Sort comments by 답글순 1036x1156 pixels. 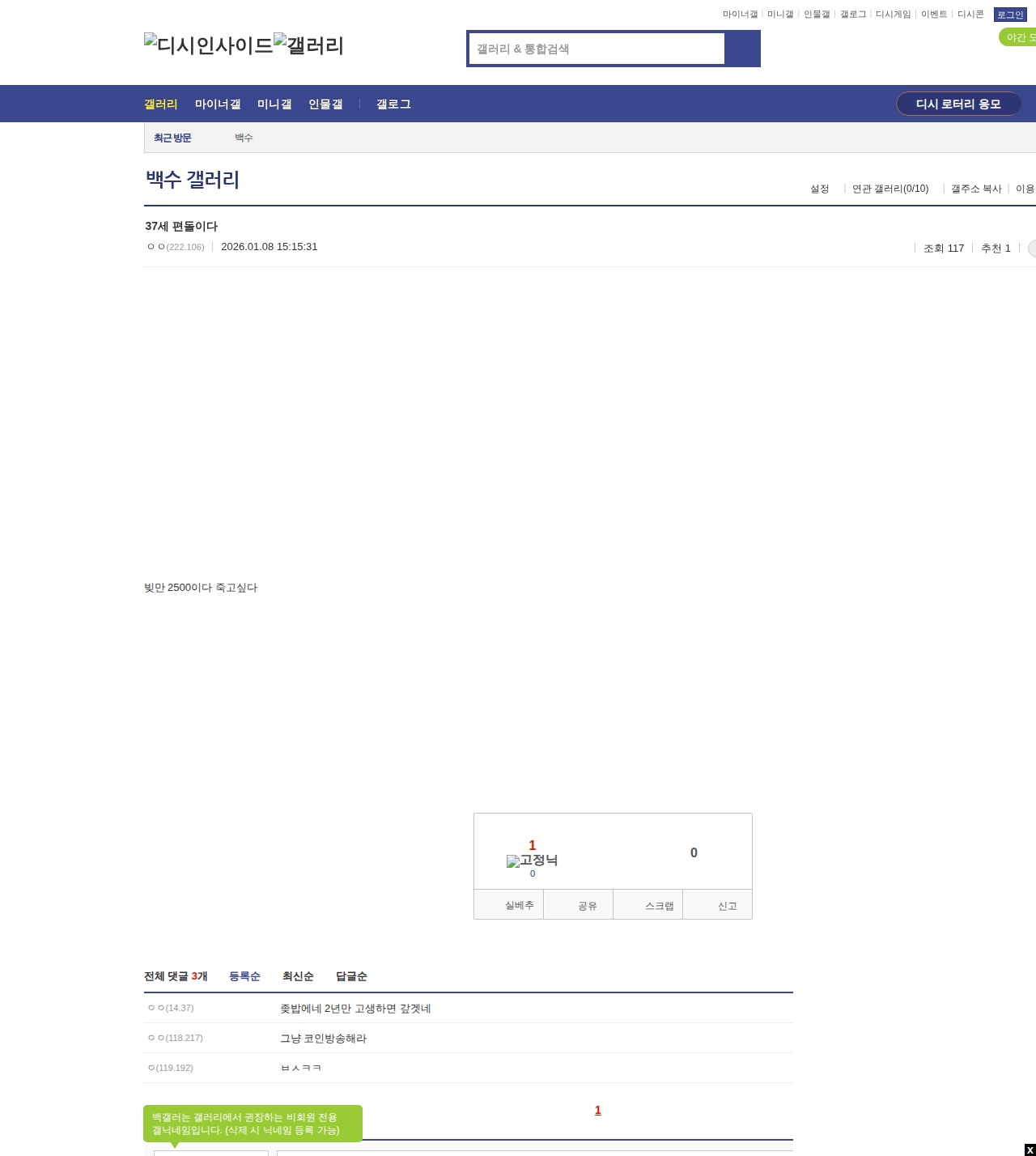coord(351,976)
